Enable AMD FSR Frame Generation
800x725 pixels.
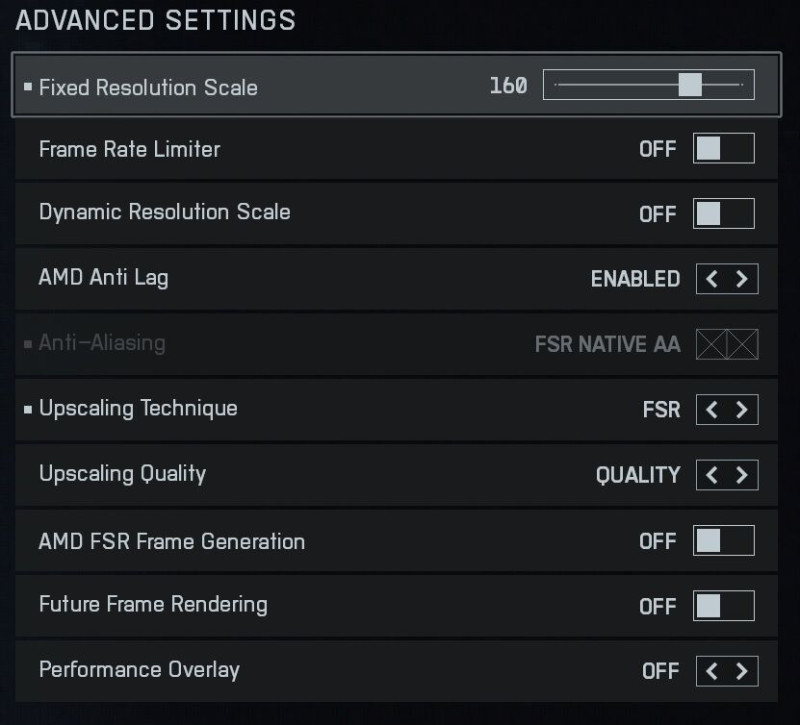[x=724, y=541]
